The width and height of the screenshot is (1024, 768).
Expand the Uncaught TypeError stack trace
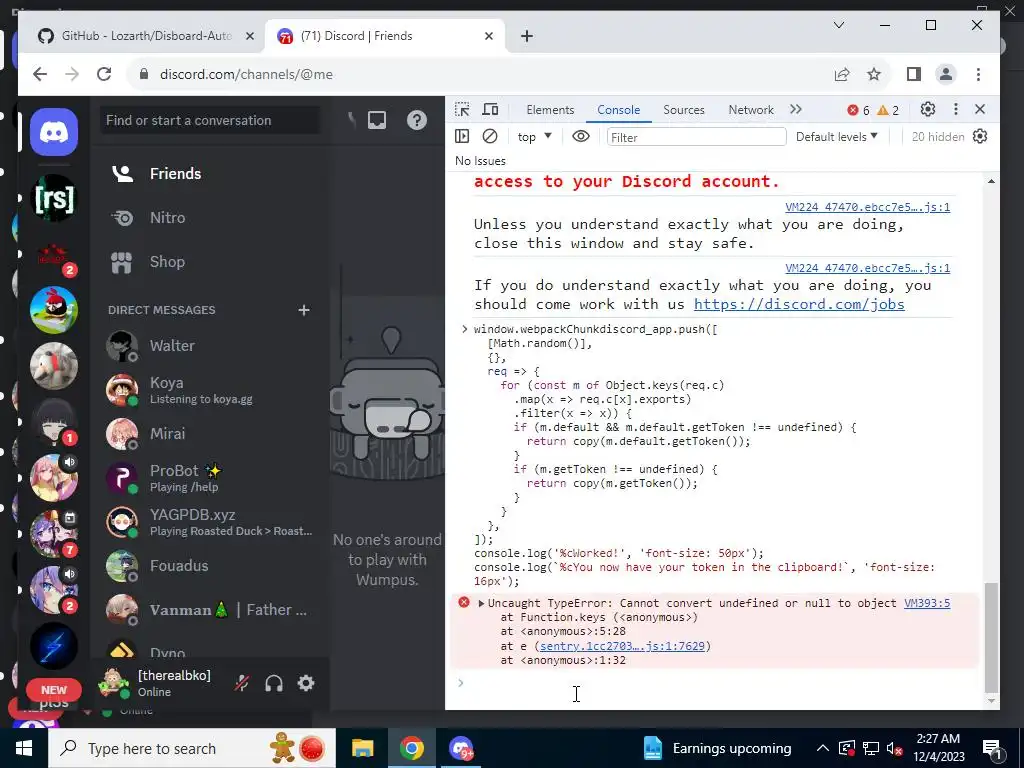coord(481,603)
